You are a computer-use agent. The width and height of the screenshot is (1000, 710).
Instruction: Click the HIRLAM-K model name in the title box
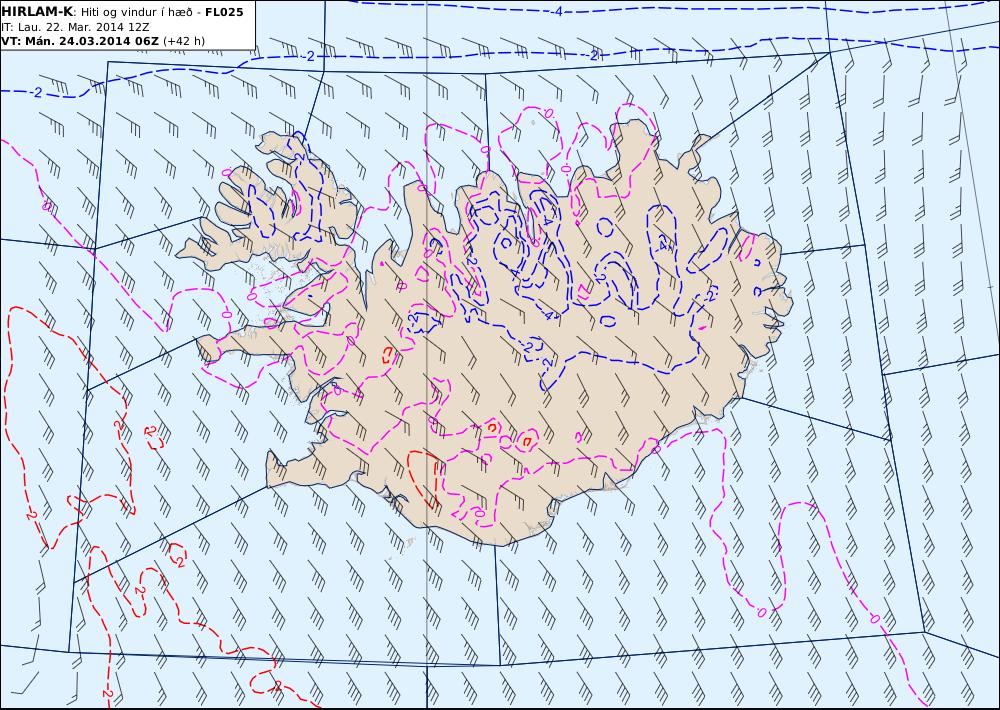[x=37, y=11]
